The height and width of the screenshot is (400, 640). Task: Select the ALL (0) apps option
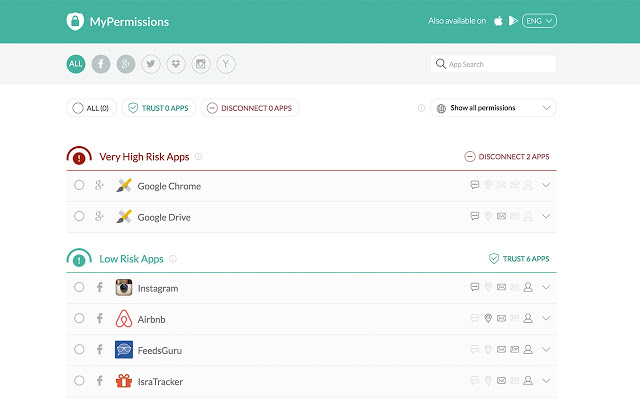point(91,108)
